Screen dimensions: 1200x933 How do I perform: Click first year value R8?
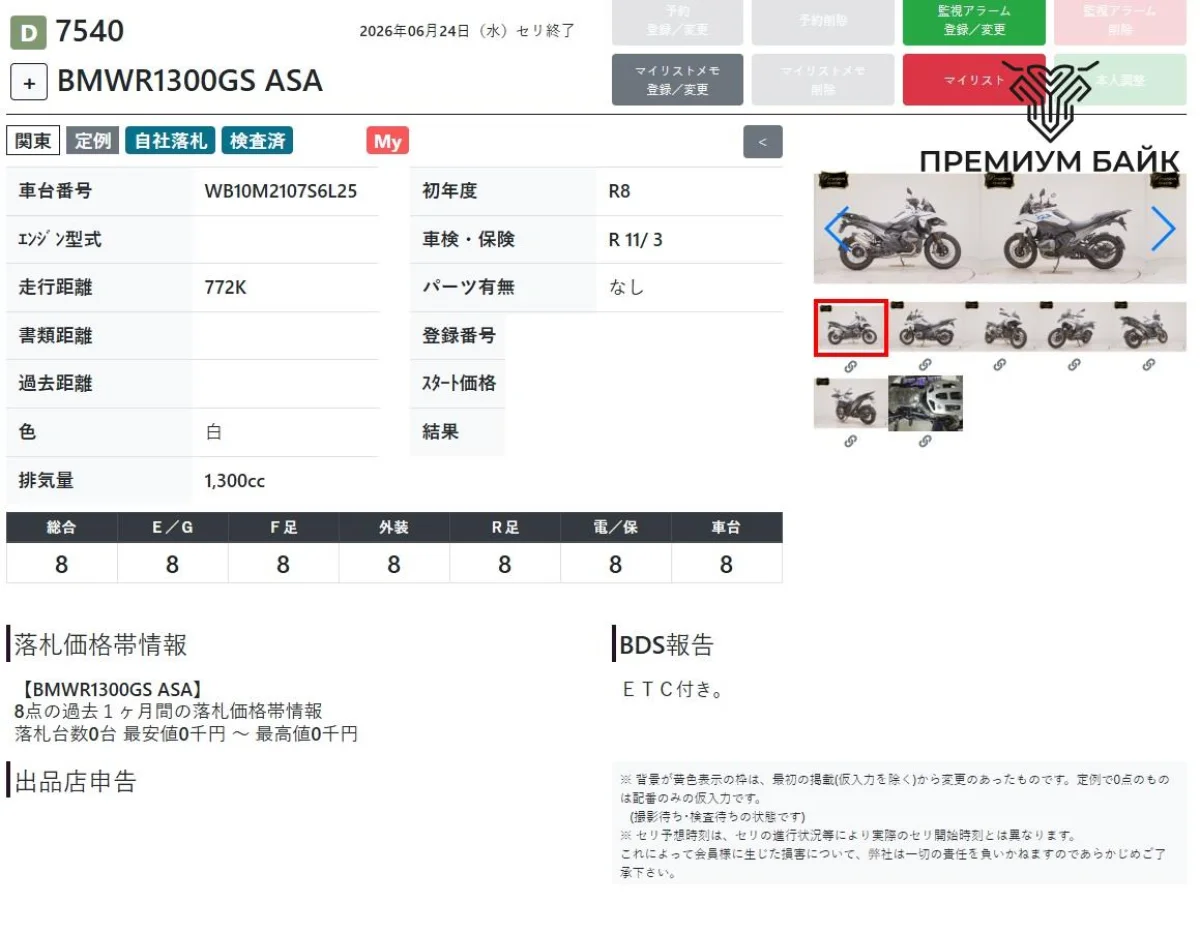[x=619, y=191]
